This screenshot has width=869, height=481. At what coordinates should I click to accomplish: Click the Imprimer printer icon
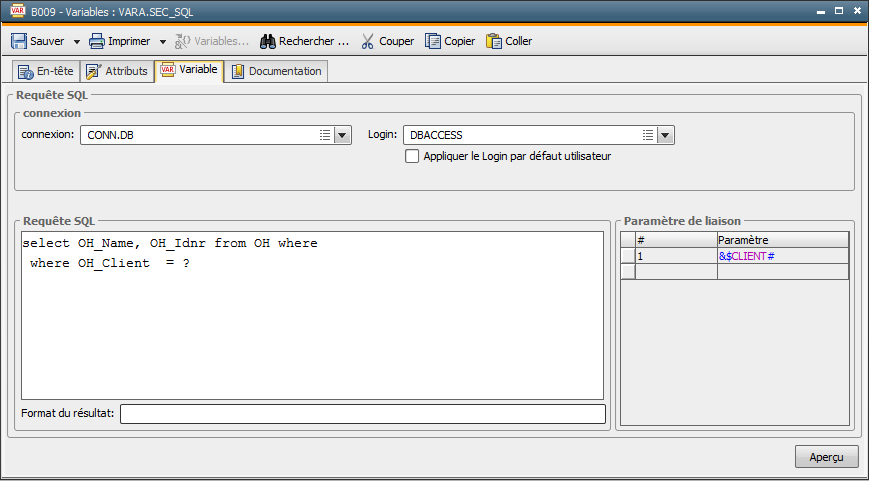coord(97,42)
